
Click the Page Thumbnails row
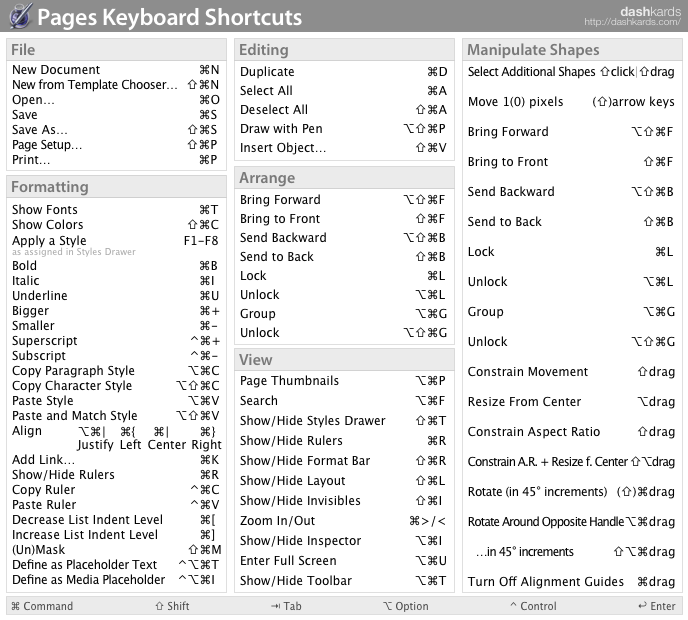tap(344, 381)
